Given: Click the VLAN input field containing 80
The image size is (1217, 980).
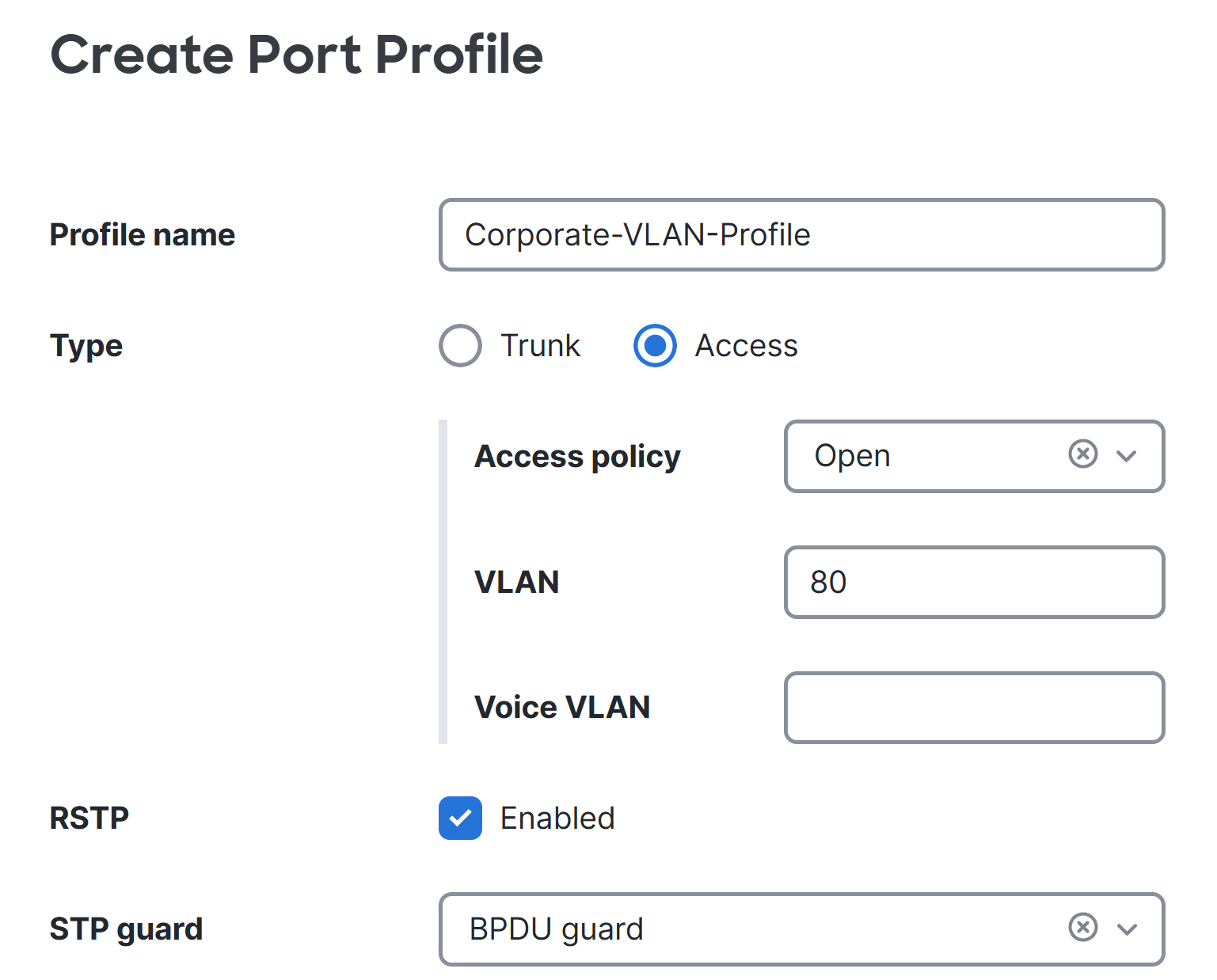Looking at the screenshot, I should tap(974, 582).
